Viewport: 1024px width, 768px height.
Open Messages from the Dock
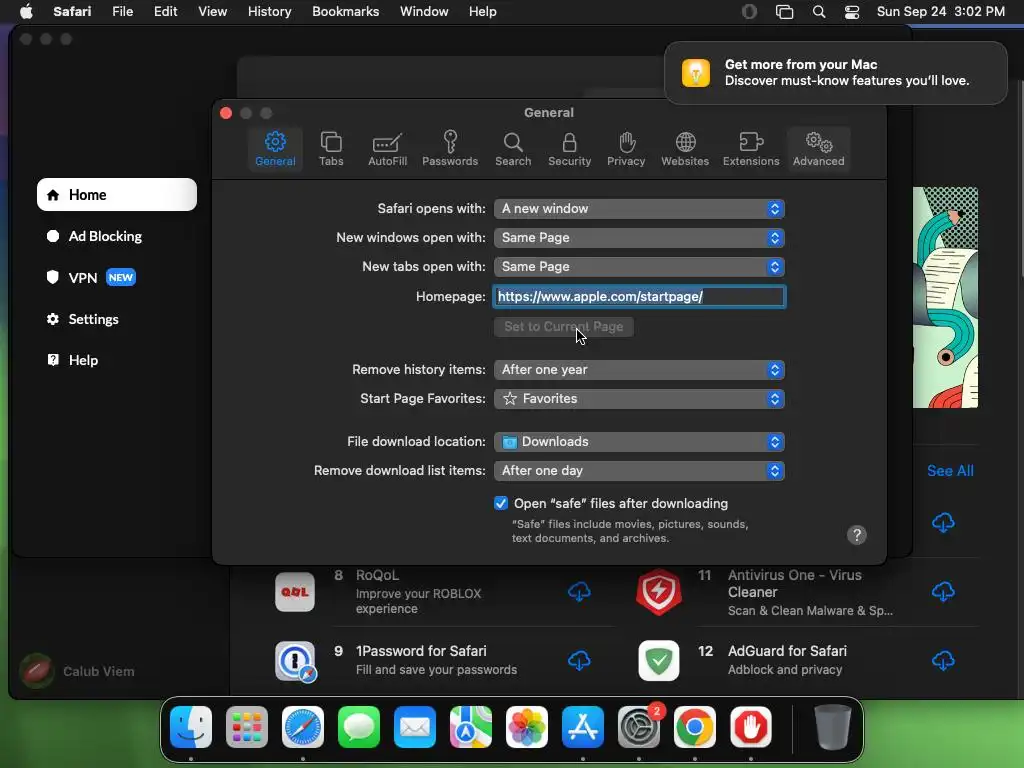359,727
